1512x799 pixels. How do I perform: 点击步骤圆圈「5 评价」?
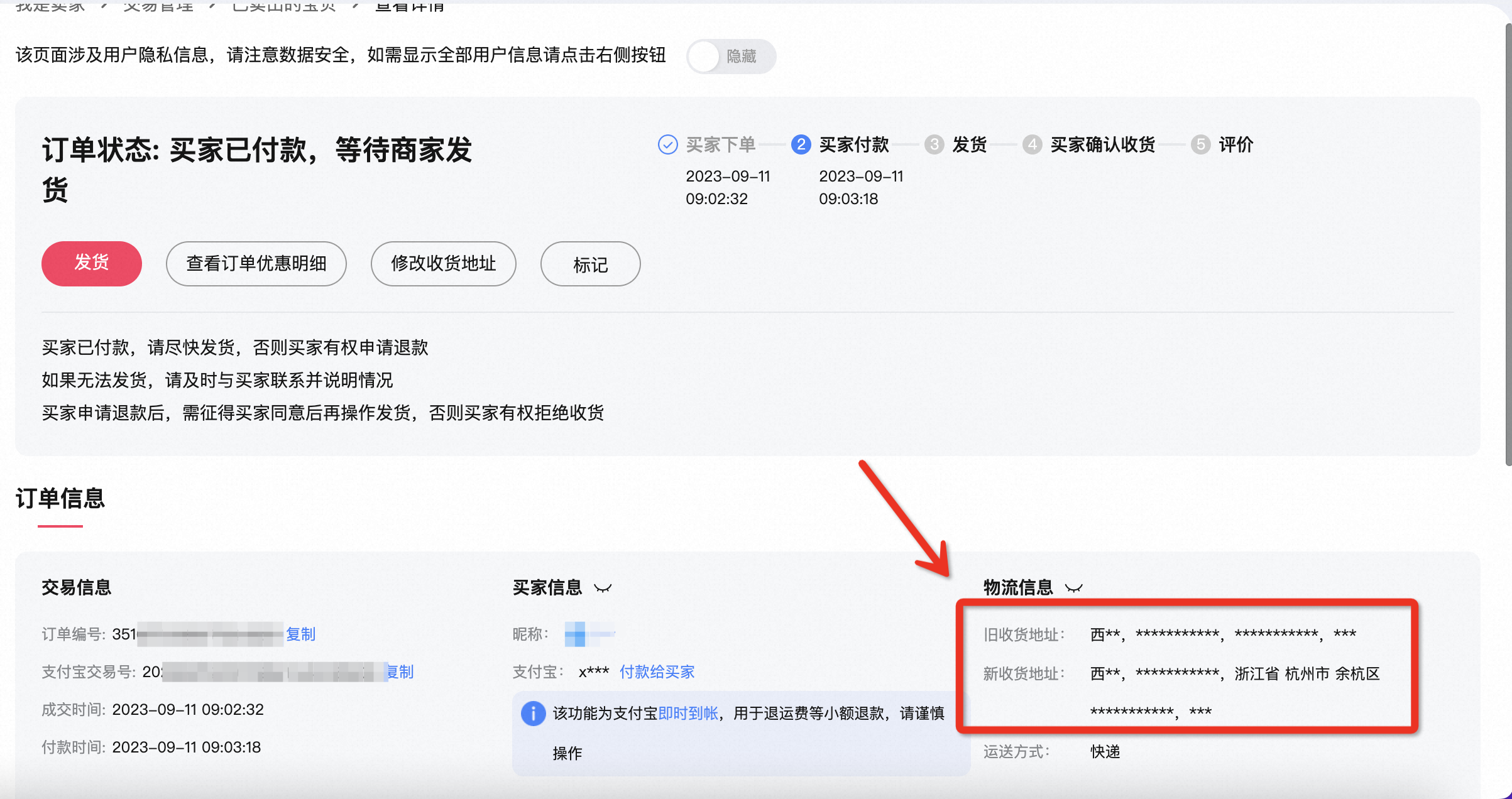(1201, 144)
